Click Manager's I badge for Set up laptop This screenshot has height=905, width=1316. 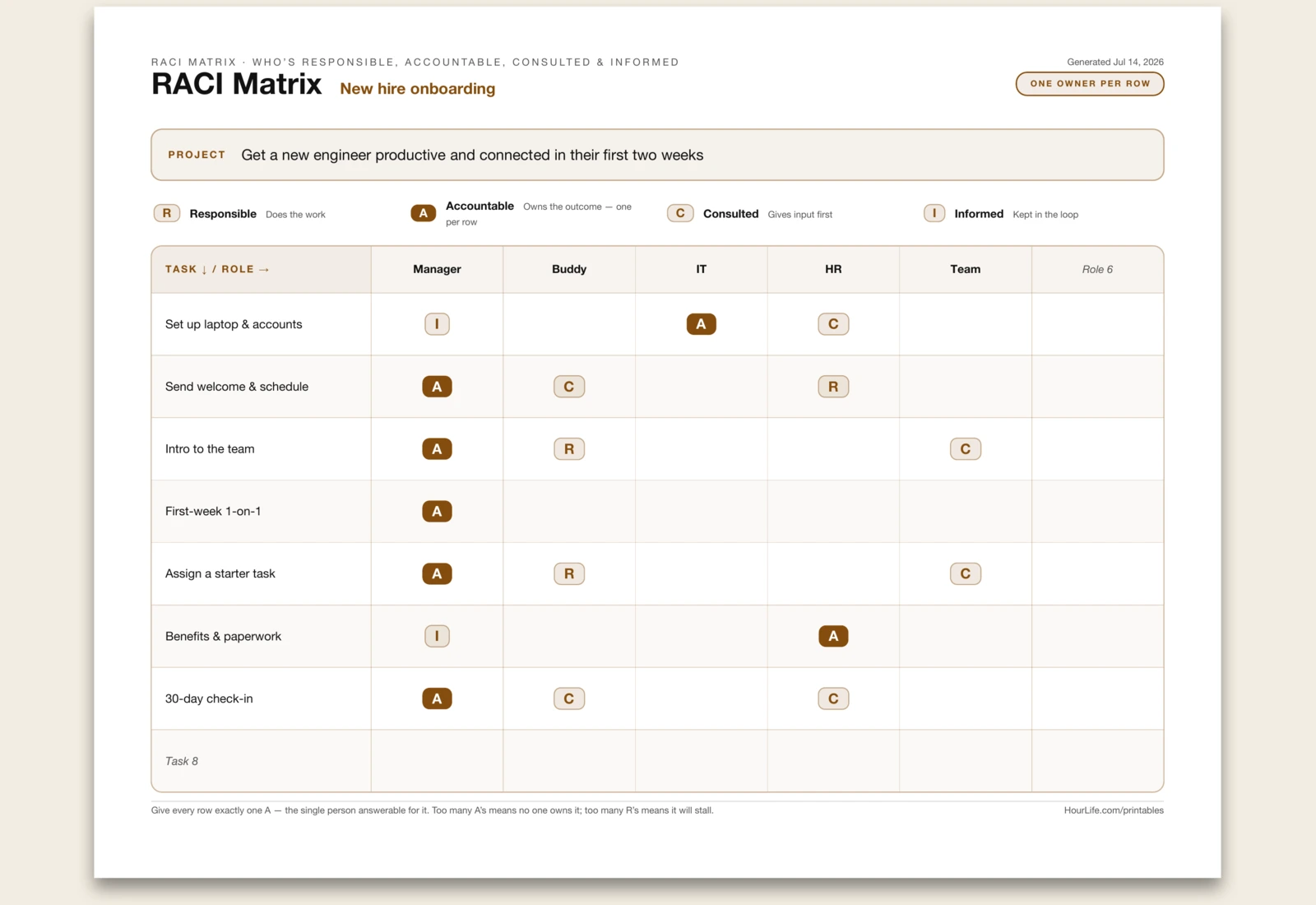[x=437, y=324]
